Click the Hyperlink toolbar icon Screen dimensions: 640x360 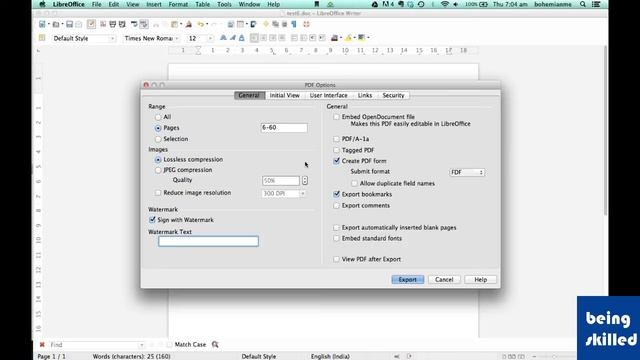(231, 24)
